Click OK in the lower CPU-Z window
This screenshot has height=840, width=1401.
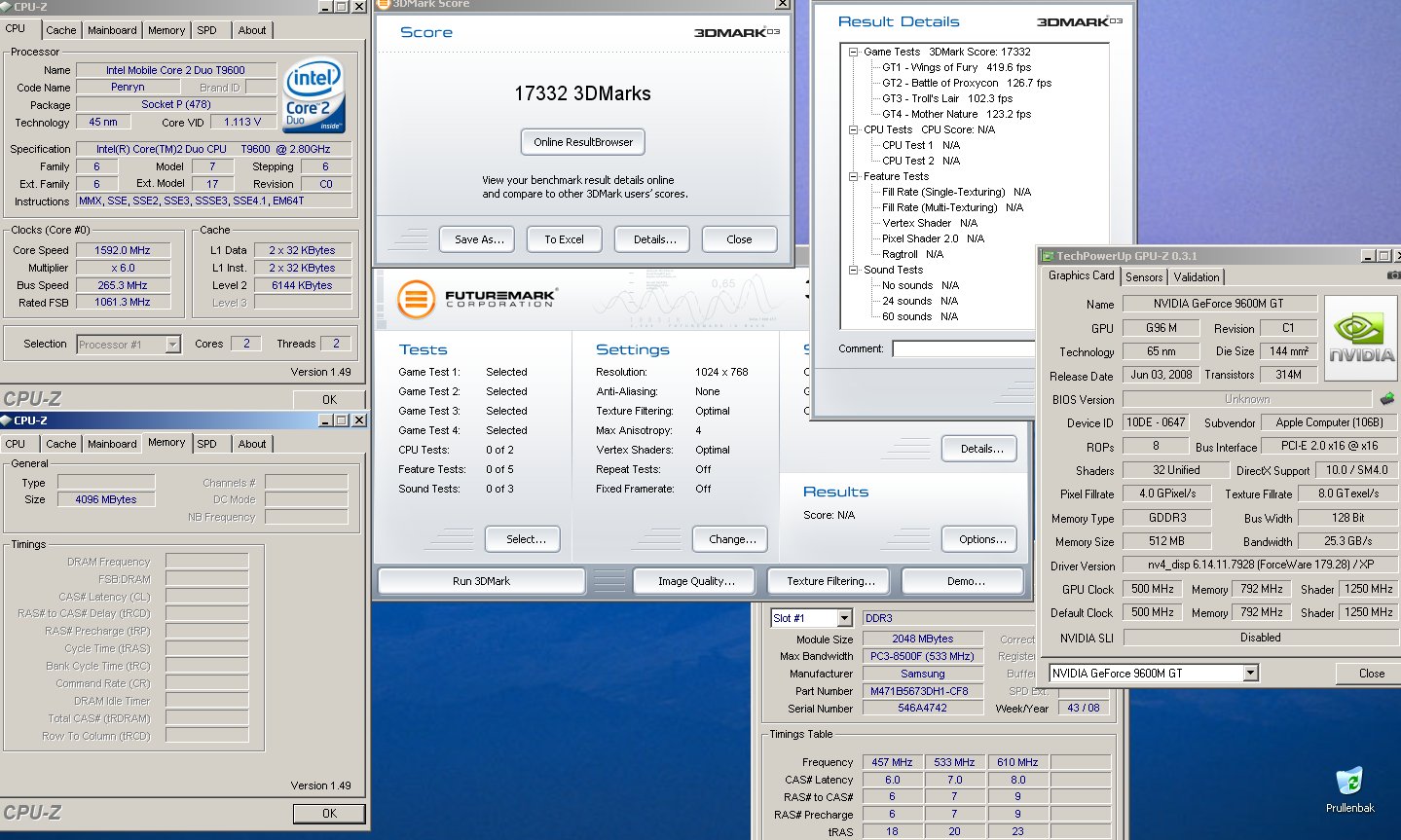(329, 813)
